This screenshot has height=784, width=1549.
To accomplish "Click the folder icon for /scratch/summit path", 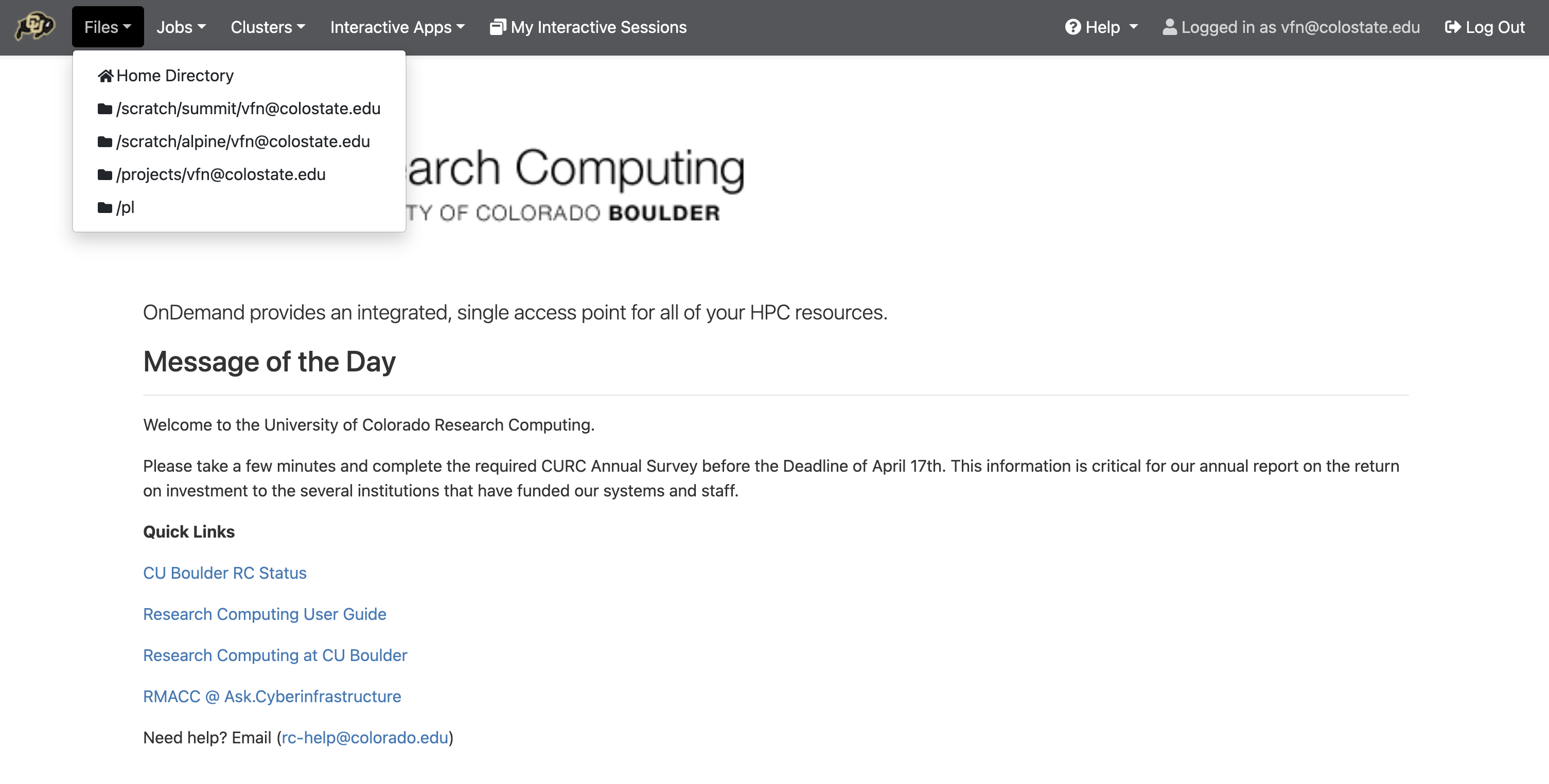I will tap(104, 109).
